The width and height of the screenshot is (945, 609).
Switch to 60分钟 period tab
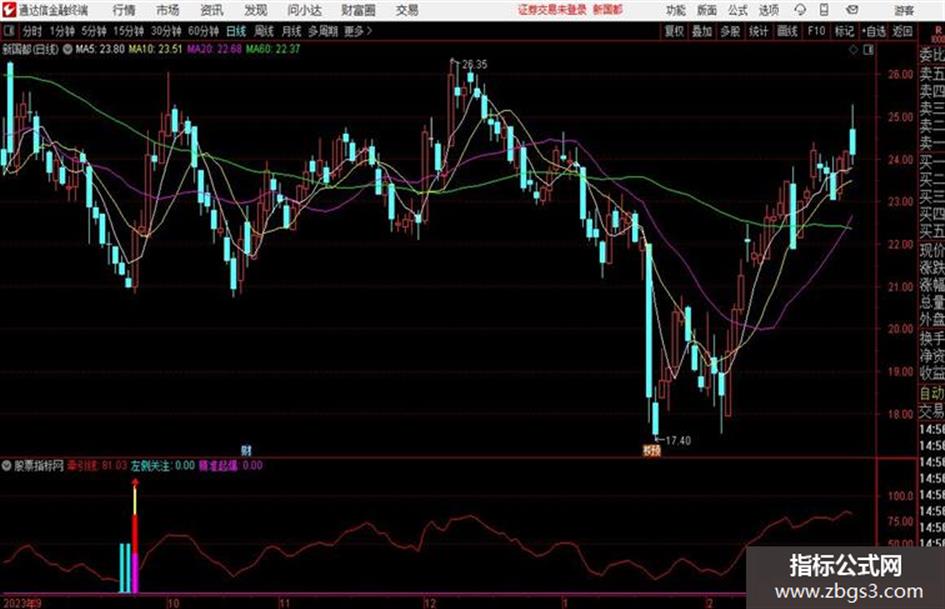tap(203, 31)
